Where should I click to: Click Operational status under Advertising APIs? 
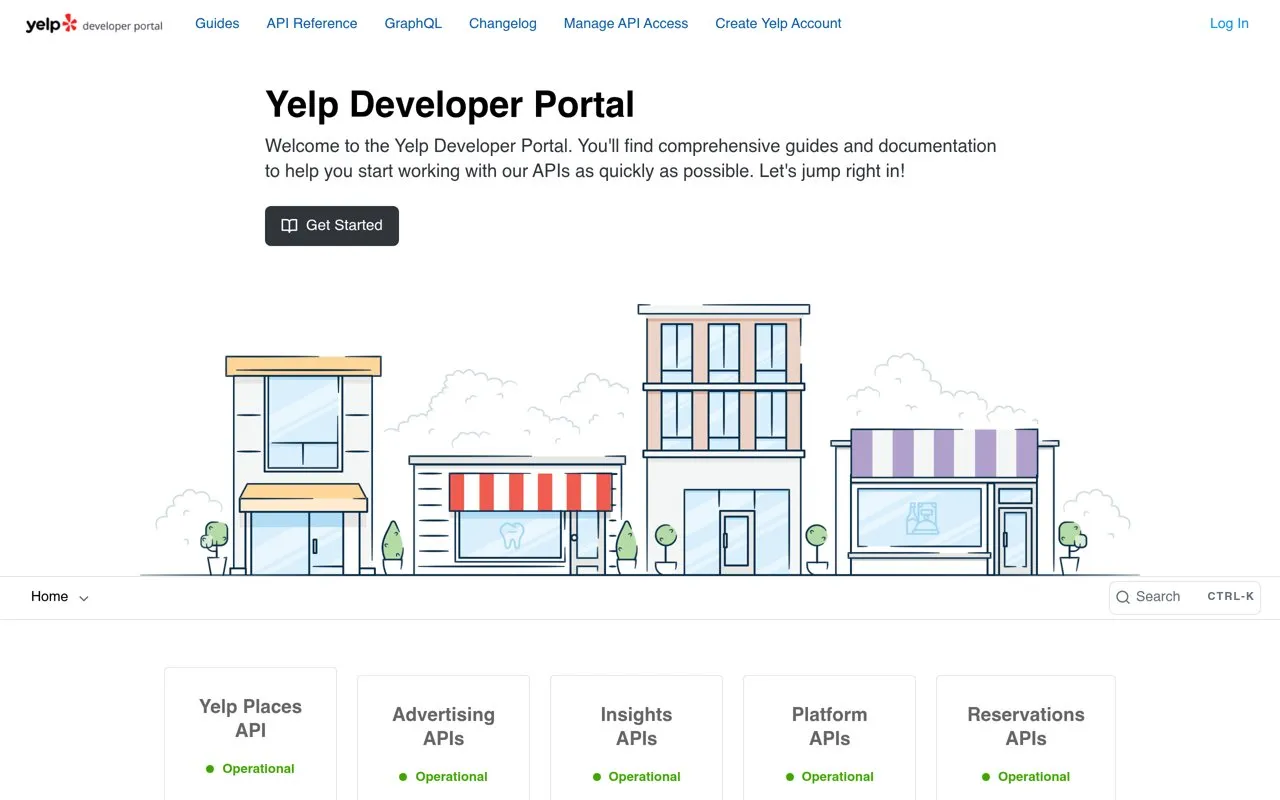tap(443, 777)
